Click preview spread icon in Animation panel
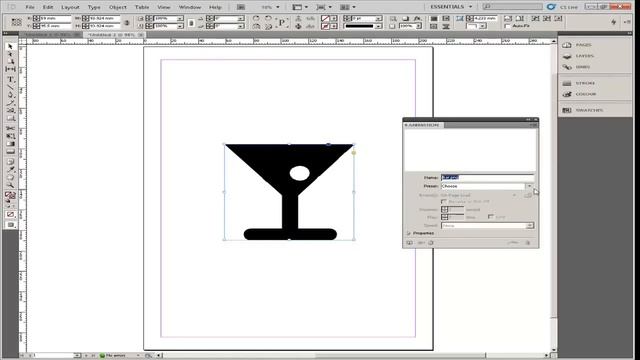The width and height of the screenshot is (640, 360). (x=409, y=243)
